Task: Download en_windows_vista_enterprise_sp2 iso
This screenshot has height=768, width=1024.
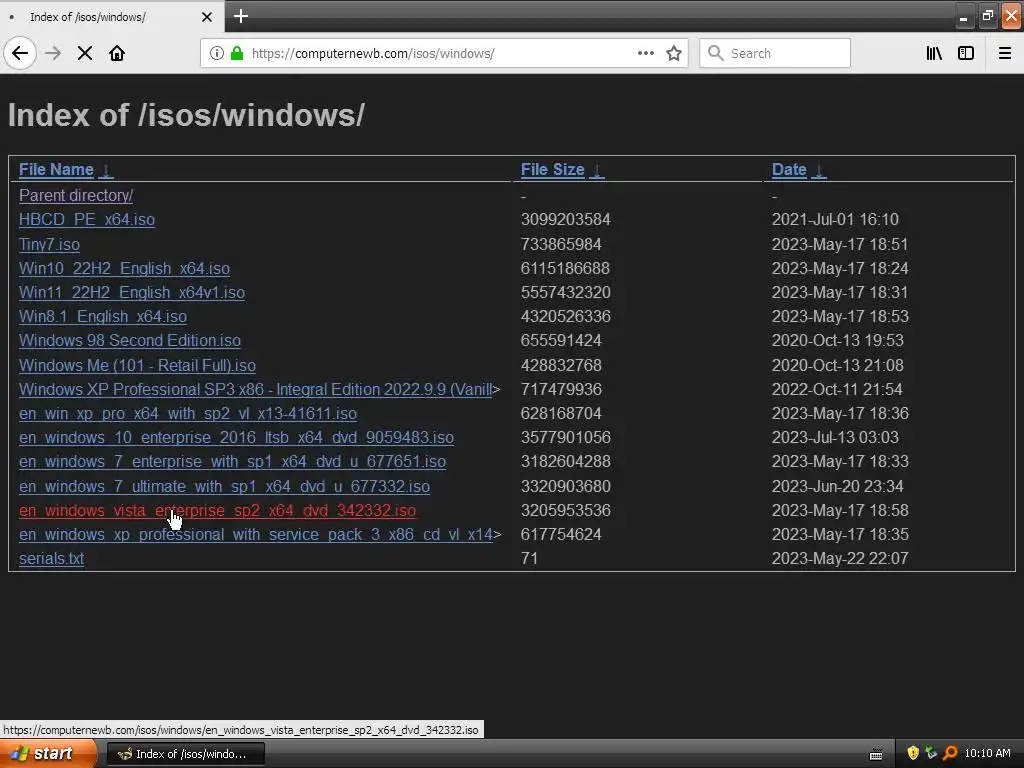Action: point(217,511)
